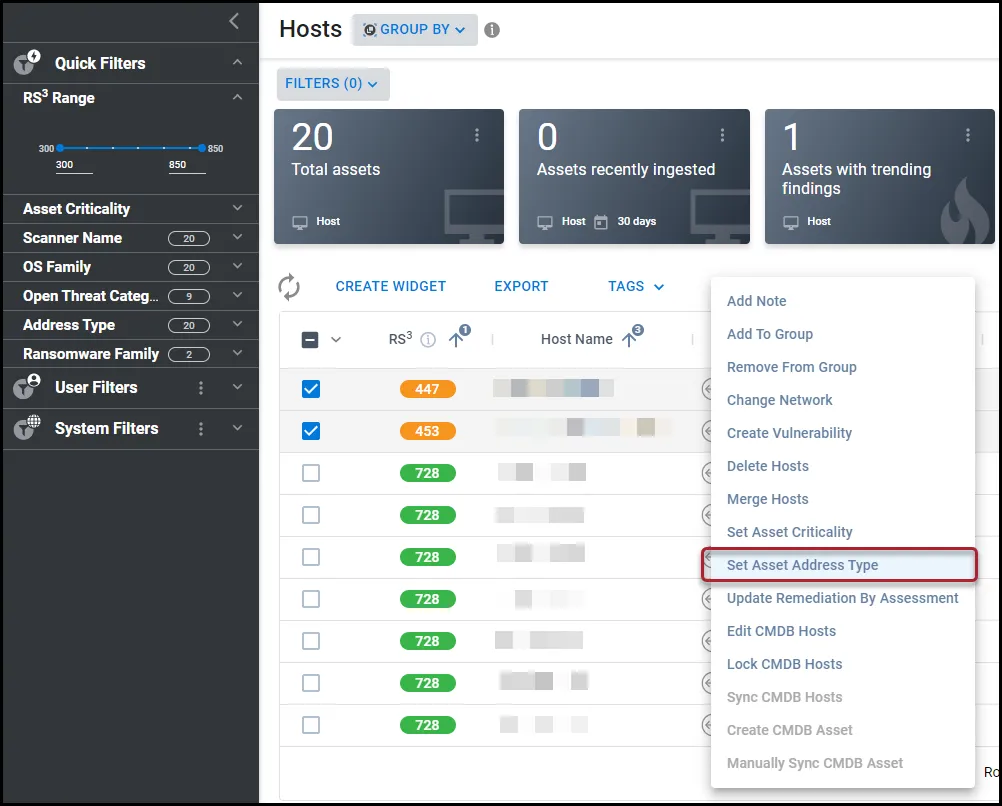This screenshot has height=806, width=1002.
Task: Click the System Filters globe funnel icon
Action: [x=27, y=428]
